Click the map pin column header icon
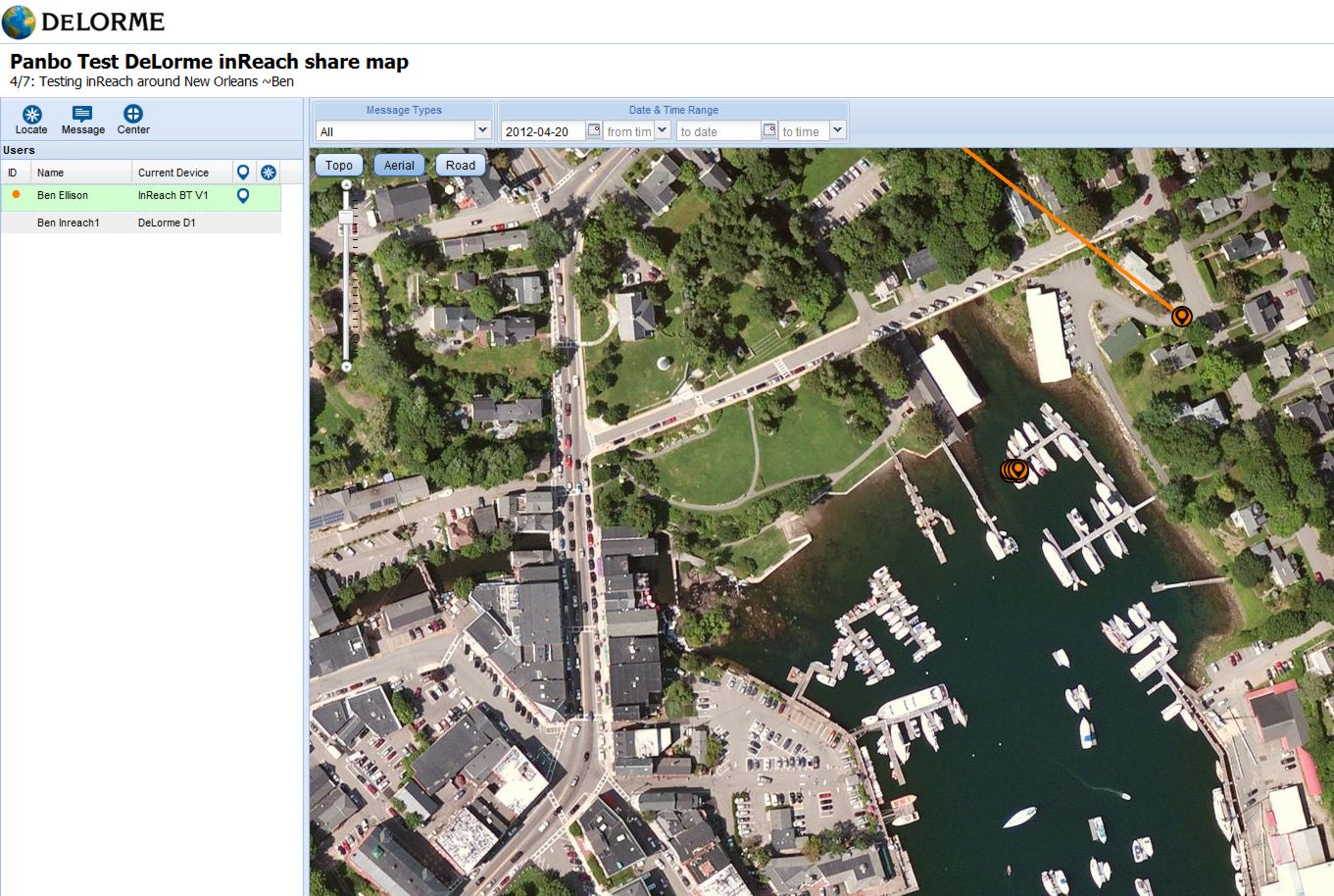 tap(243, 173)
